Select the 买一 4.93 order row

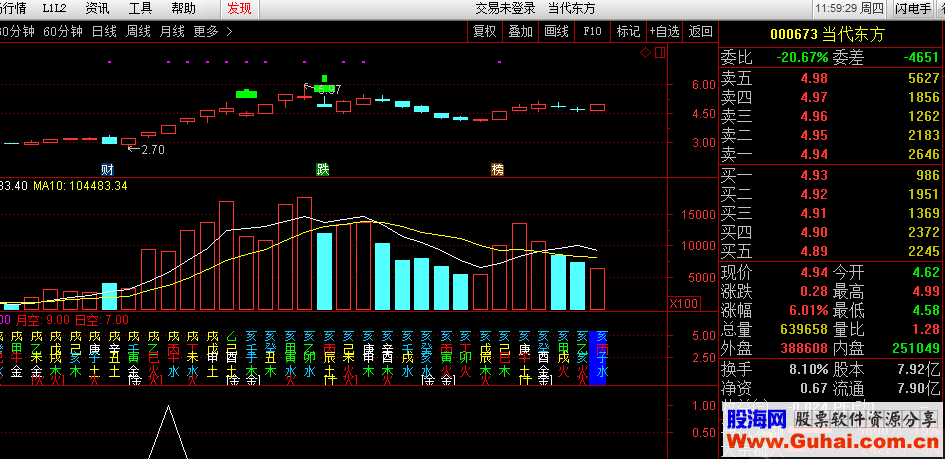point(831,175)
